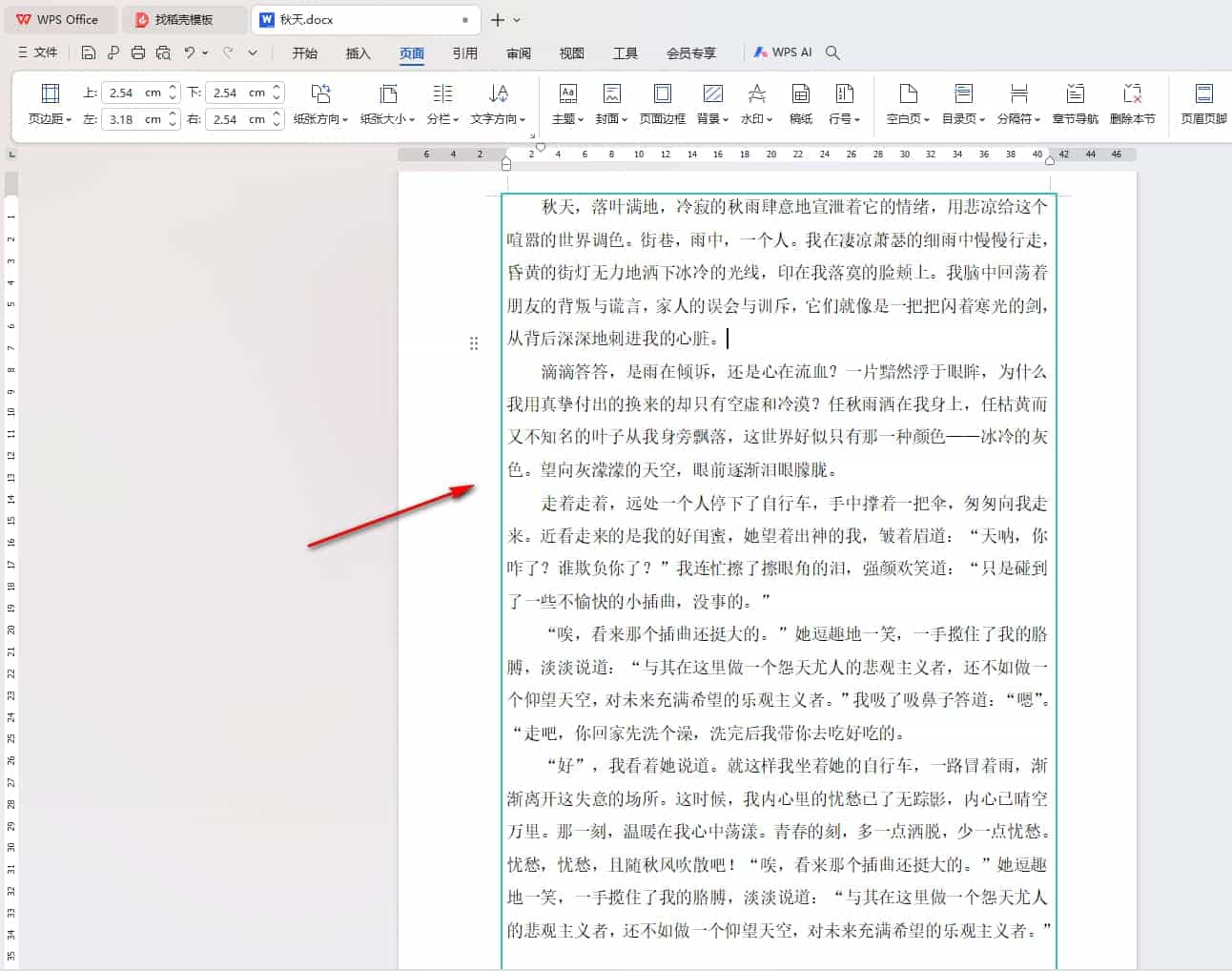The image size is (1232, 971).
Task: Click the first-line indent marker on ruler
Action: point(541,148)
